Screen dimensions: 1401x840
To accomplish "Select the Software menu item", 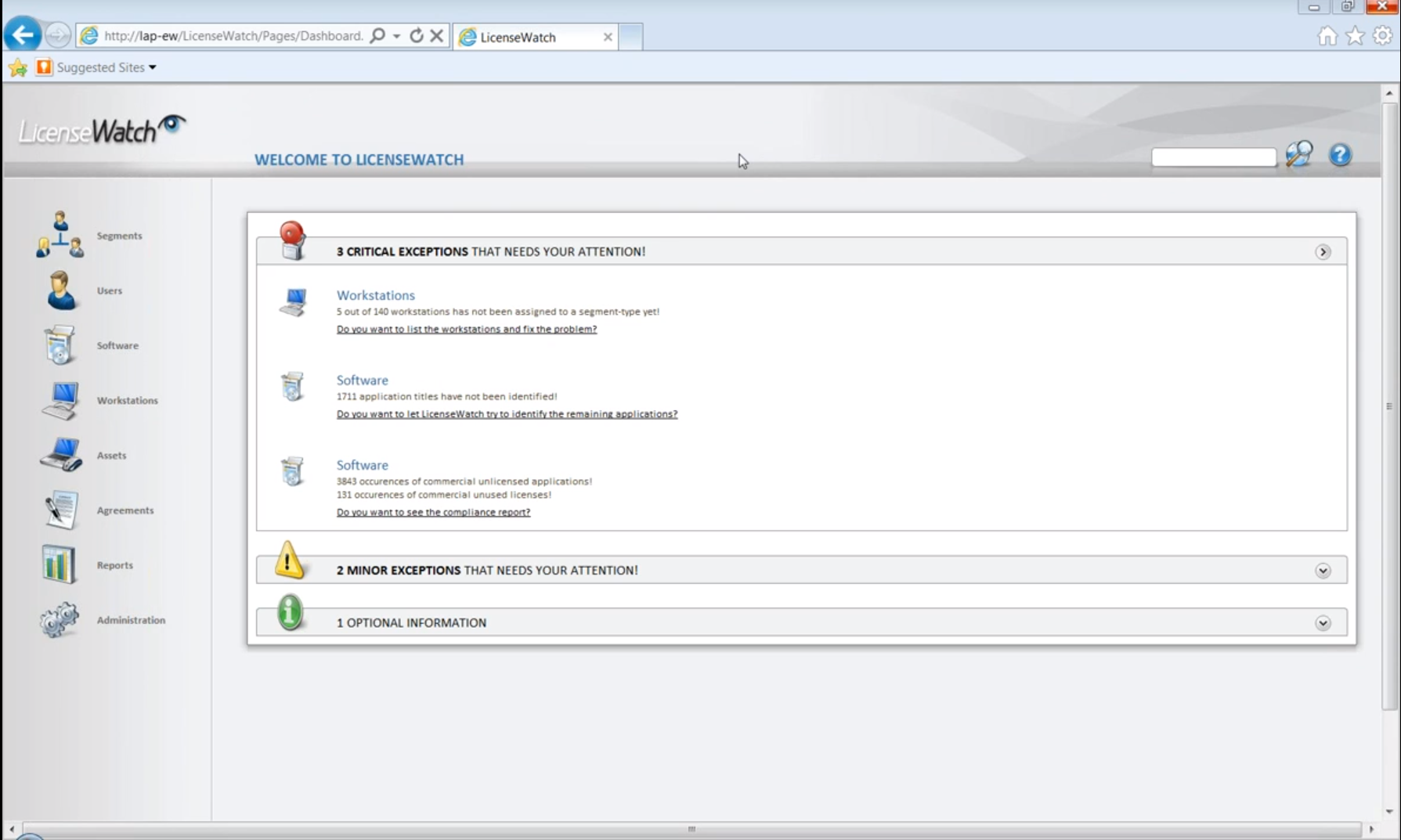I will tap(117, 345).
